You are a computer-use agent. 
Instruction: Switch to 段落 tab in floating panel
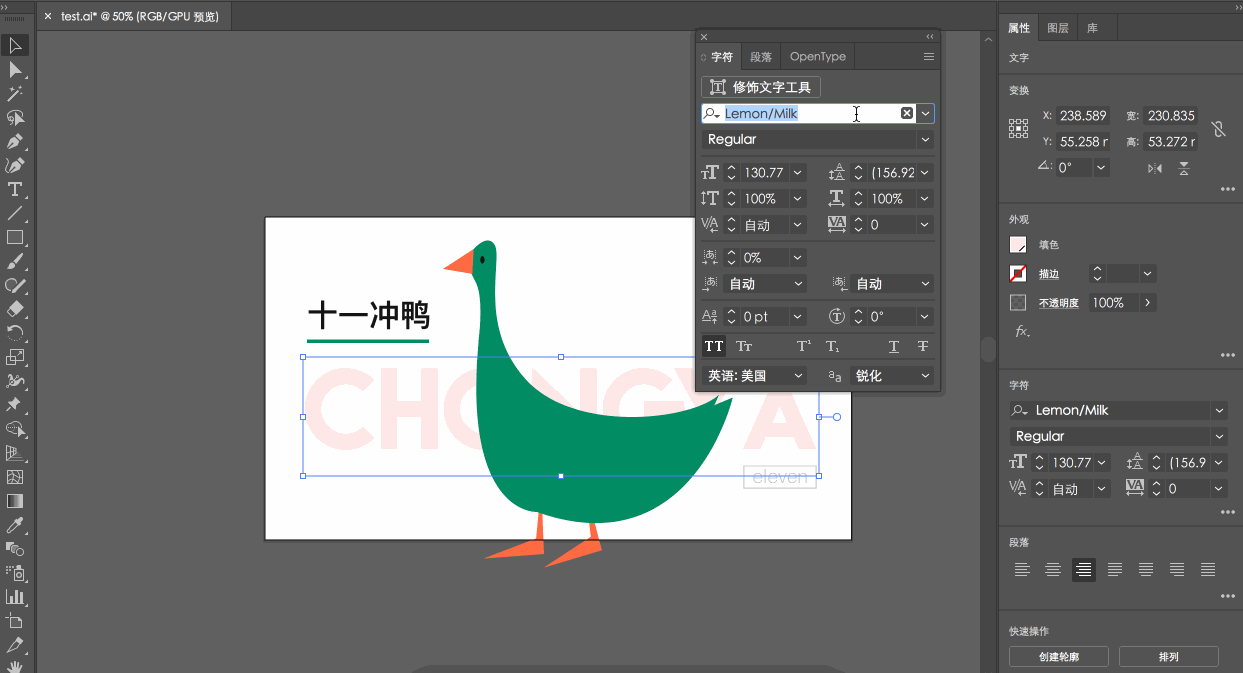tap(761, 57)
